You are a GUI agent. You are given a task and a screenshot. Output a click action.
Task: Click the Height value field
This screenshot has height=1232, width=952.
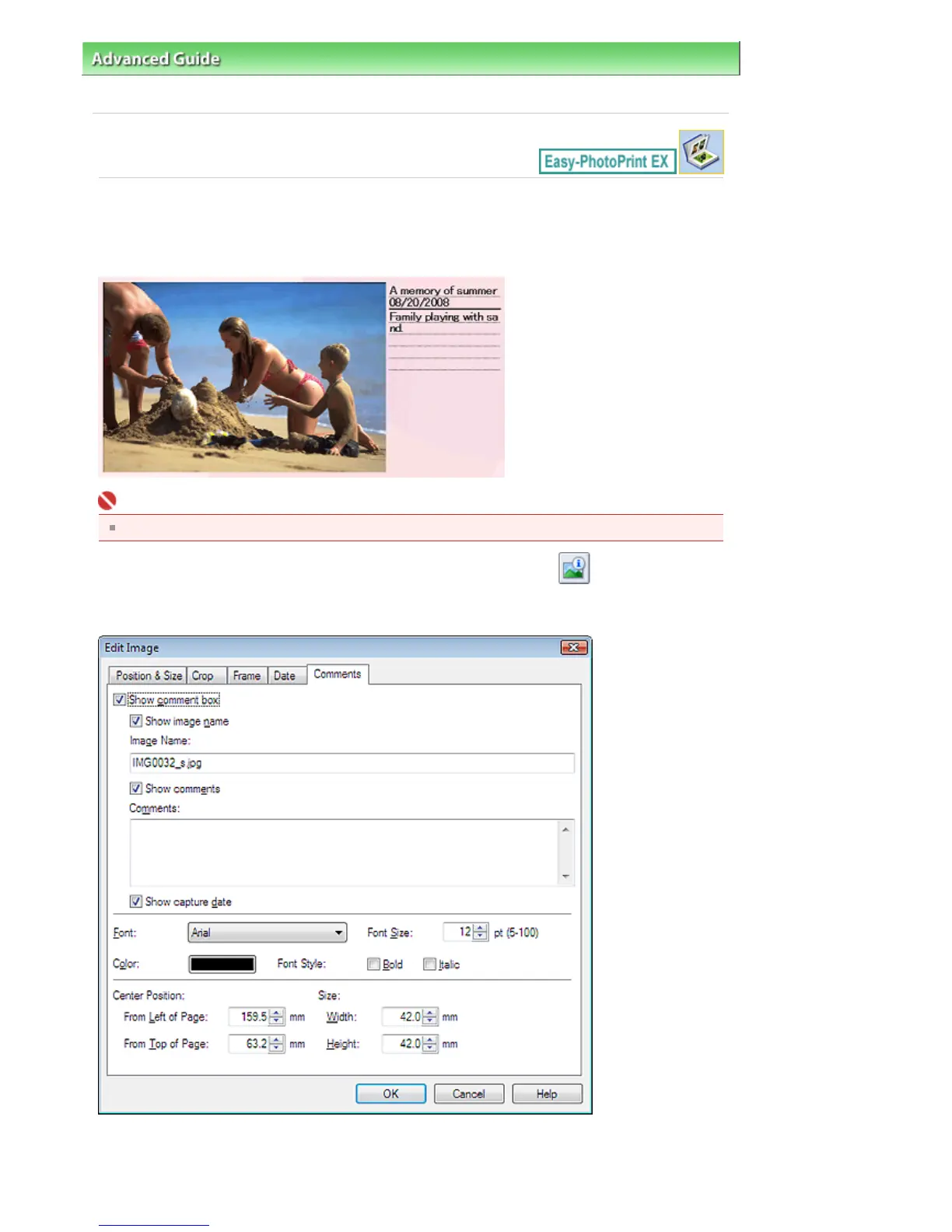[402, 1044]
